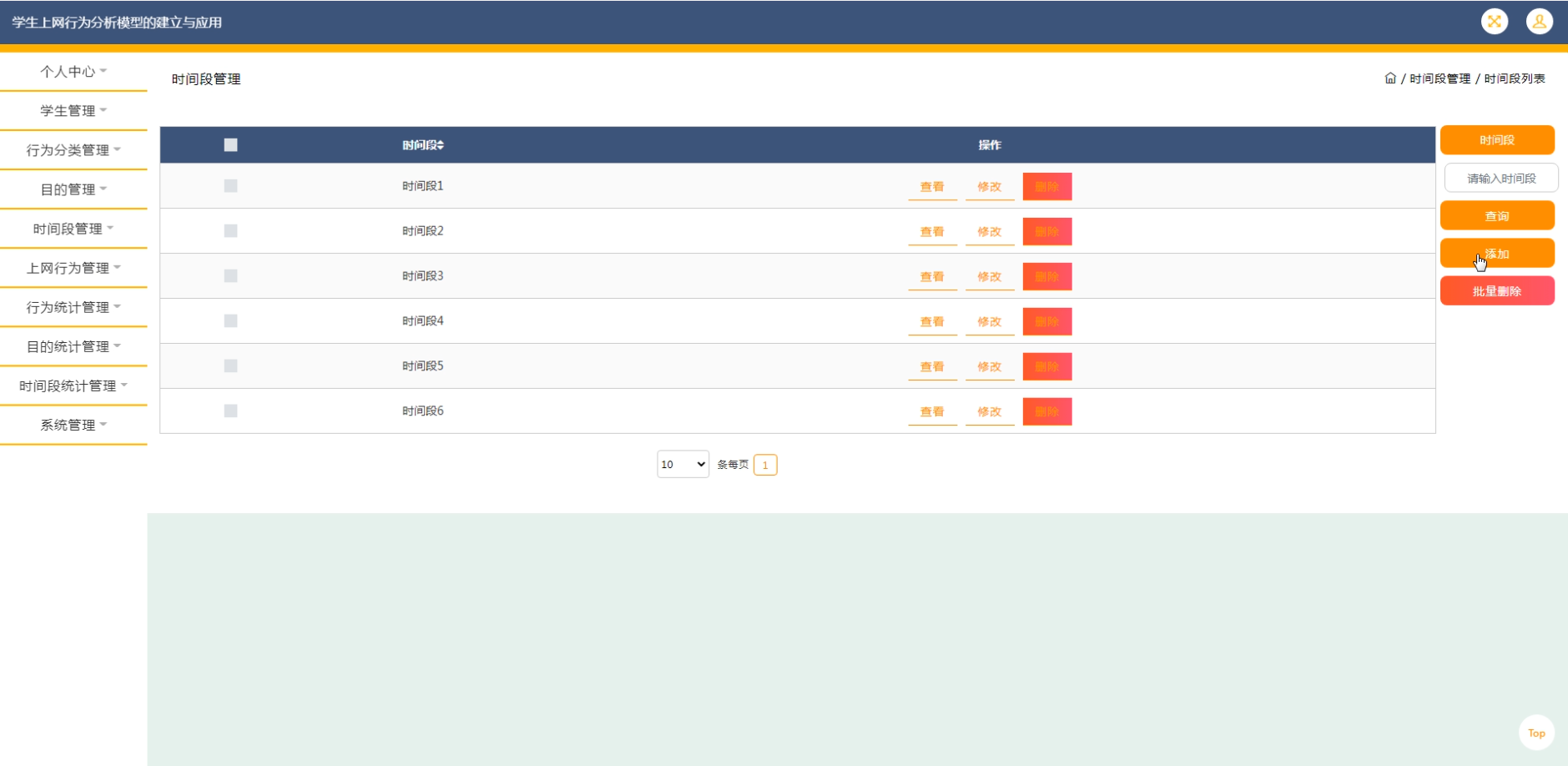The width and height of the screenshot is (1568, 766).
Task: Check the box for 时间段4 row
Action: (x=231, y=321)
